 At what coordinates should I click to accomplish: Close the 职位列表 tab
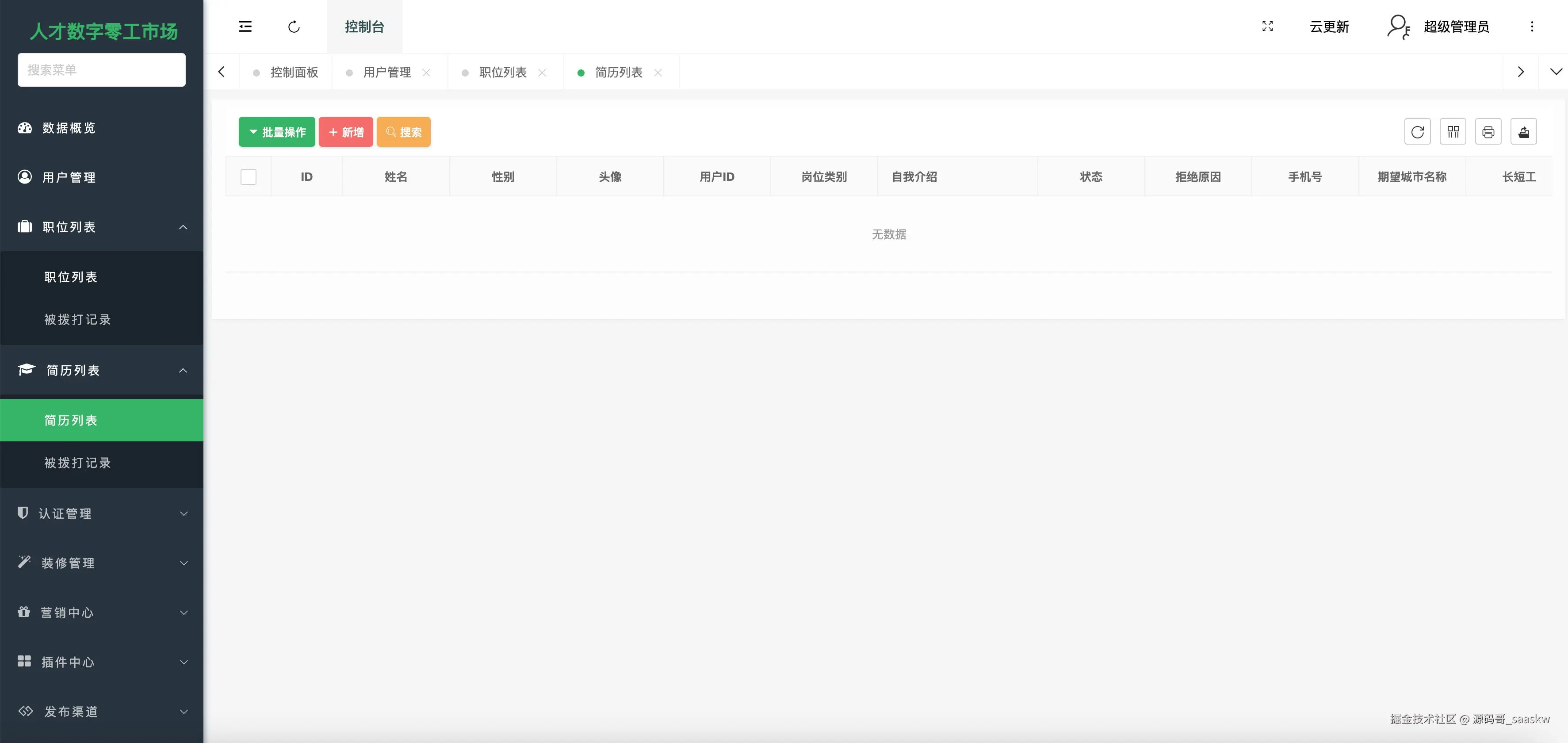[x=542, y=73]
